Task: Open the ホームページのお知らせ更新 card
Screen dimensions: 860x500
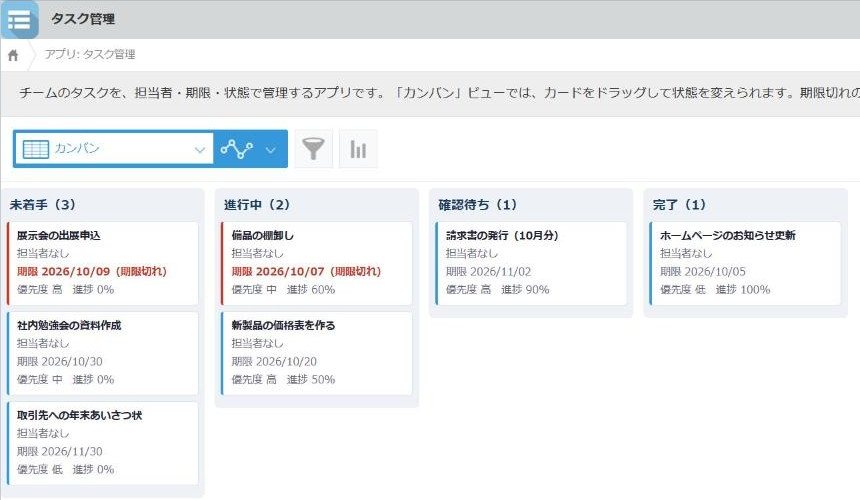Action: click(x=745, y=263)
